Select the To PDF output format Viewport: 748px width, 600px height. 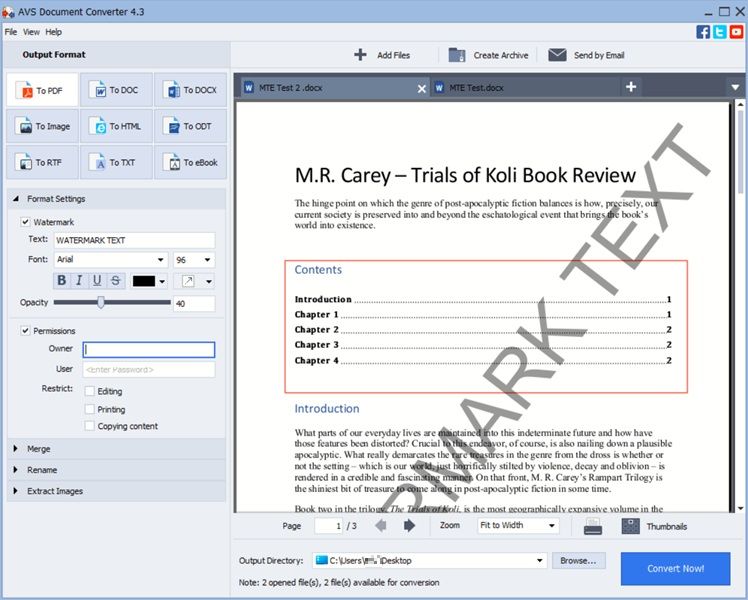tap(42, 90)
